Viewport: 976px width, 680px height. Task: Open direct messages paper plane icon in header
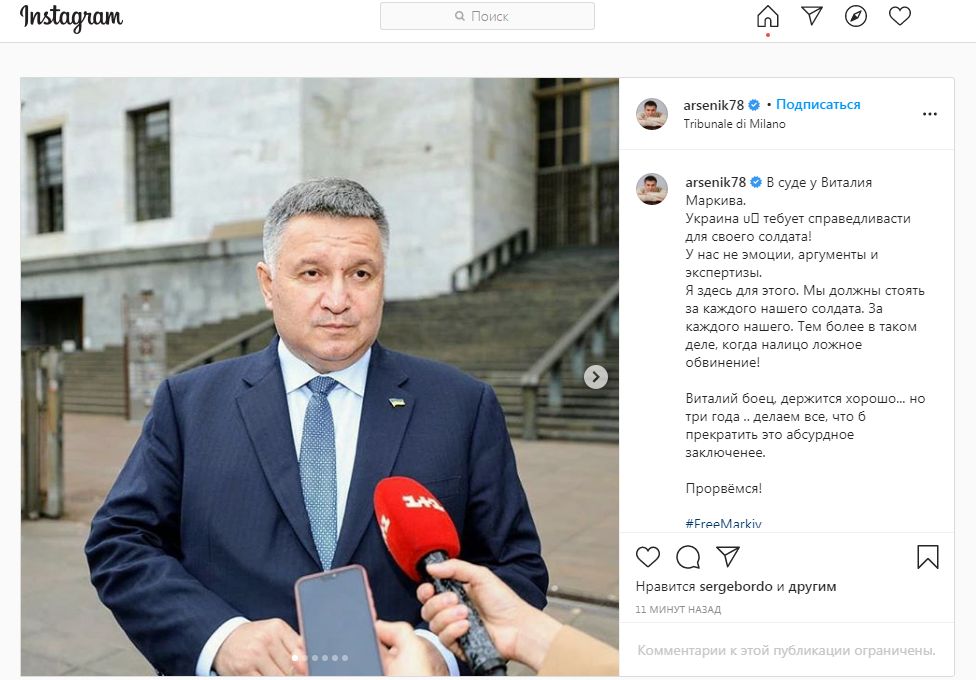(x=812, y=16)
